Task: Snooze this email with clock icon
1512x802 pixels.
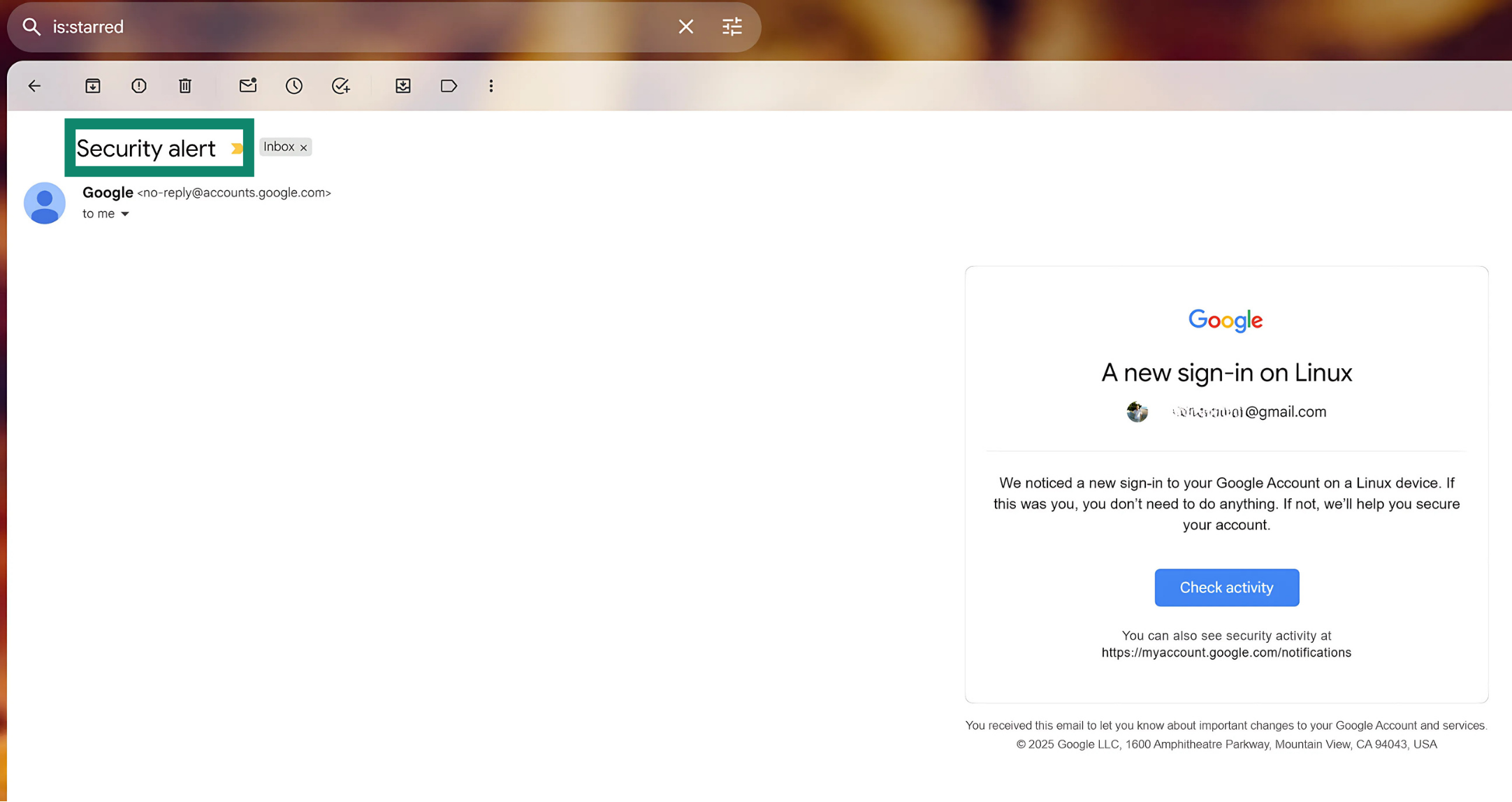Action: pyautogui.click(x=294, y=86)
